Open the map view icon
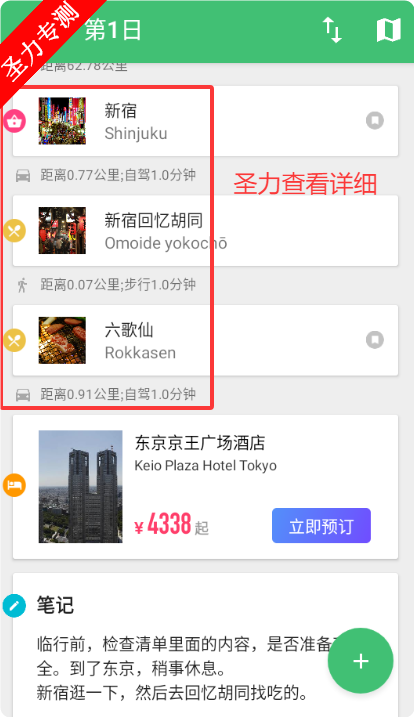Image resolution: width=414 pixels, height=717 pixels. click(x=388, y=30)
